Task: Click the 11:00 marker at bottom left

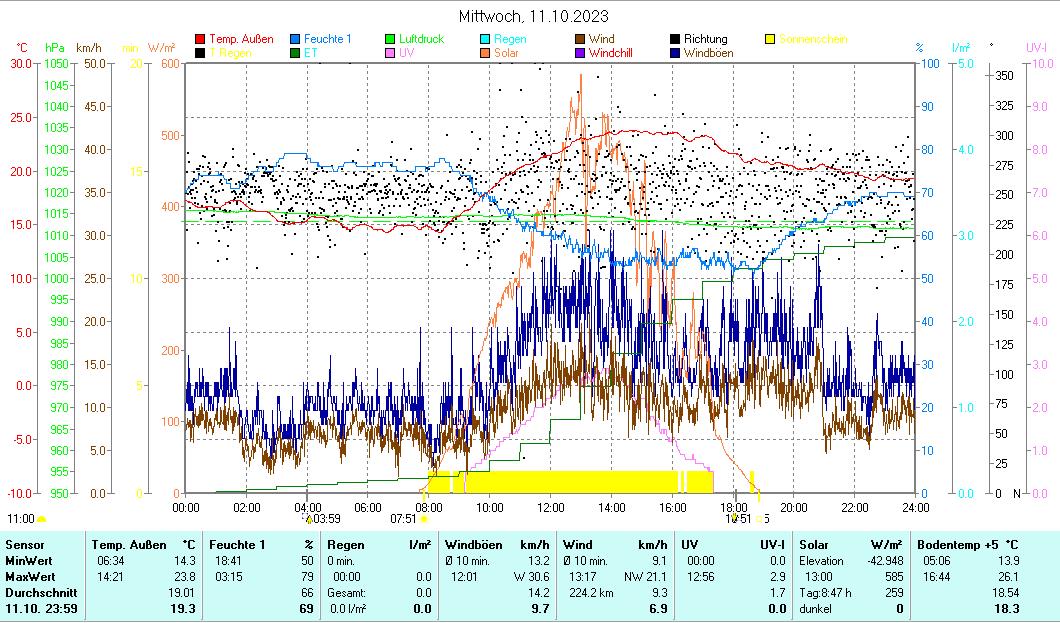Action: pyautogui.click(x=20, y=518)
